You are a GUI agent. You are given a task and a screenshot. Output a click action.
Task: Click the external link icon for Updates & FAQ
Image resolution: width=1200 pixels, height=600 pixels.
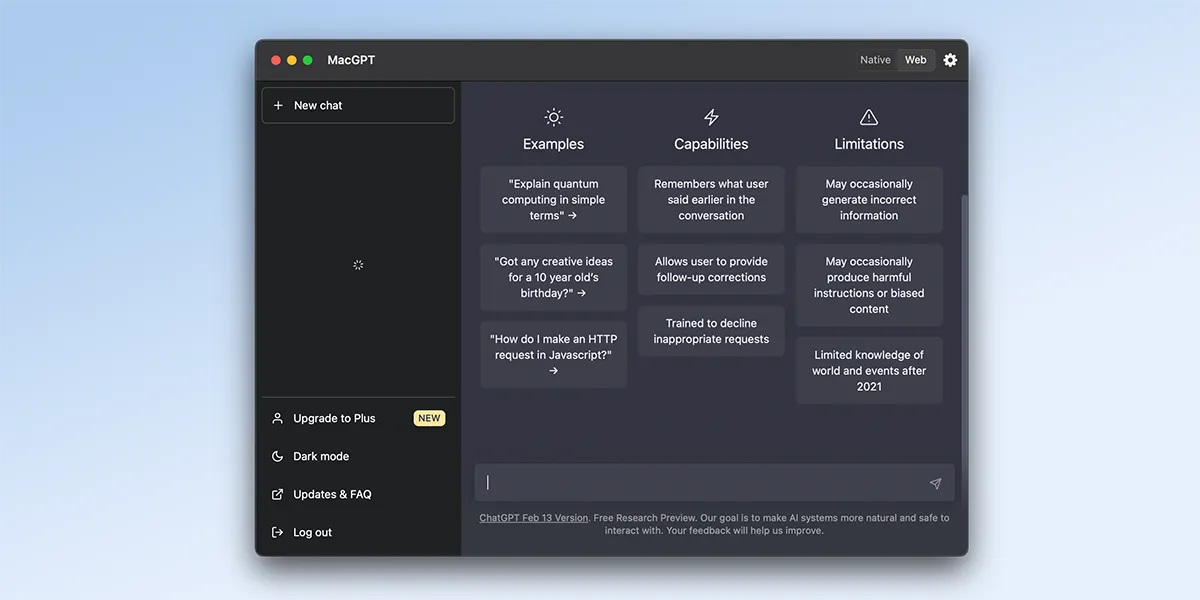[278, 494]
